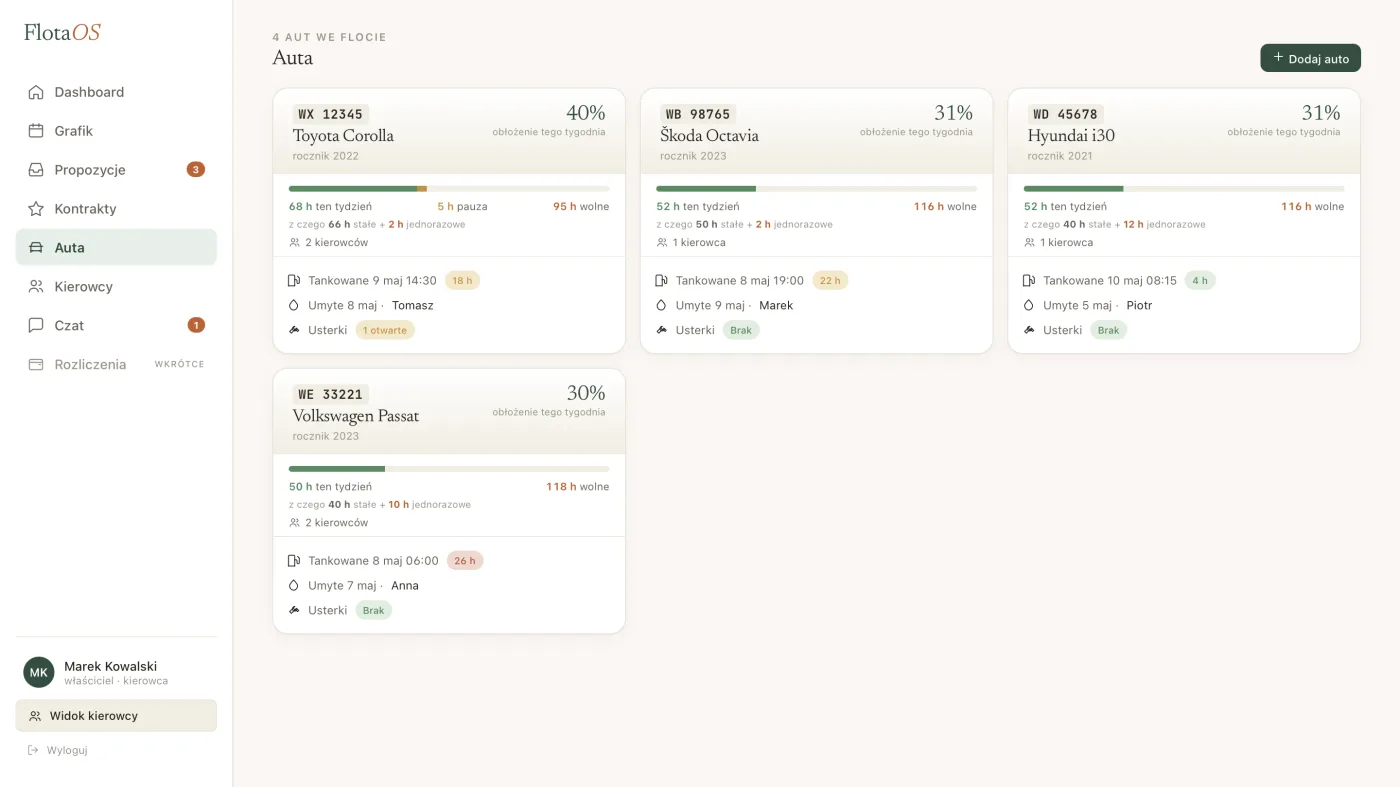Open the Czat speech bubble icon

click(36, 326)
